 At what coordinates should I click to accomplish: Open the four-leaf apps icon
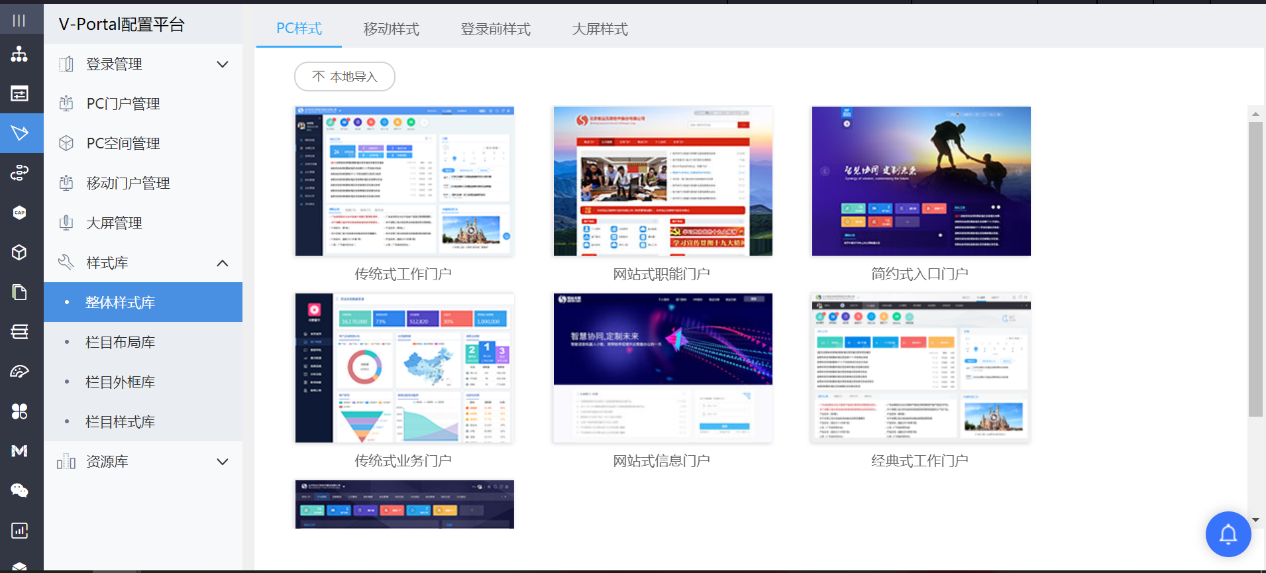tap(19, 411)
